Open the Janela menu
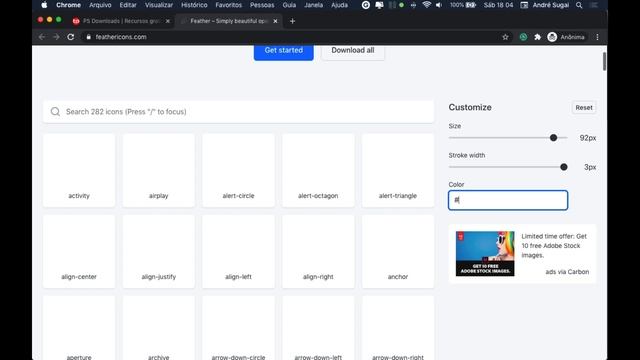Screen dimensions: 640x360 313,5
